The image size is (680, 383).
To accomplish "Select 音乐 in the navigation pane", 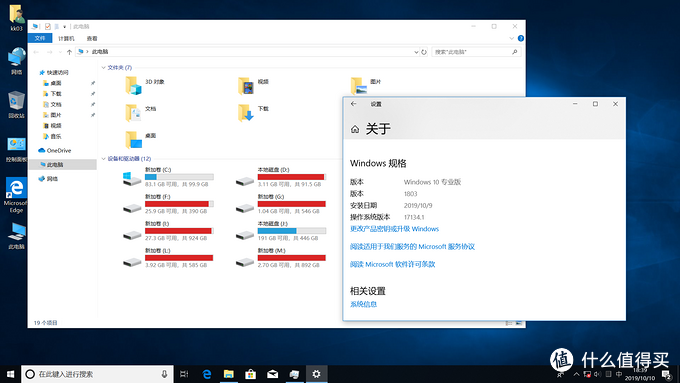I will 56,136.
